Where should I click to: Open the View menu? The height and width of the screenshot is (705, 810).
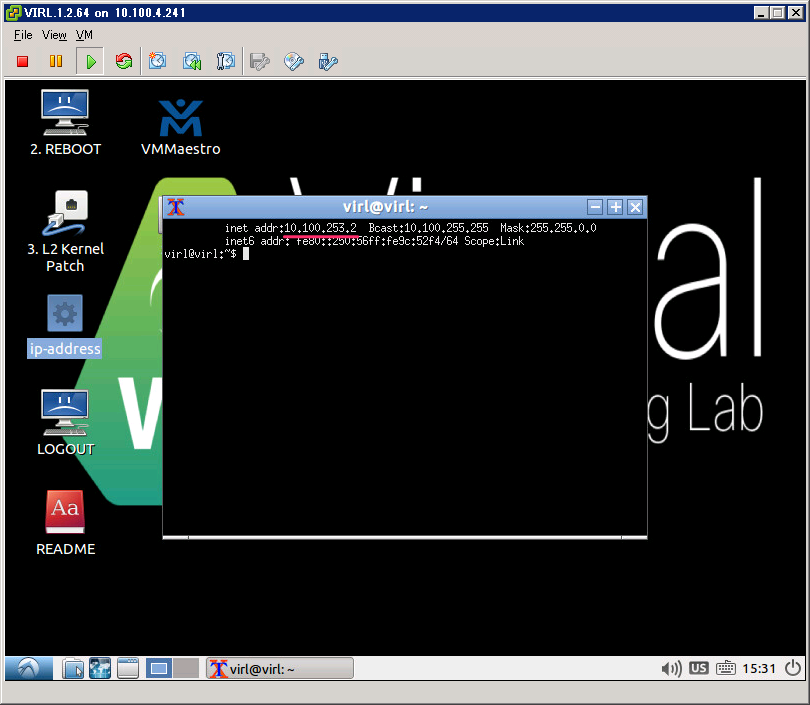click(54, 35)
